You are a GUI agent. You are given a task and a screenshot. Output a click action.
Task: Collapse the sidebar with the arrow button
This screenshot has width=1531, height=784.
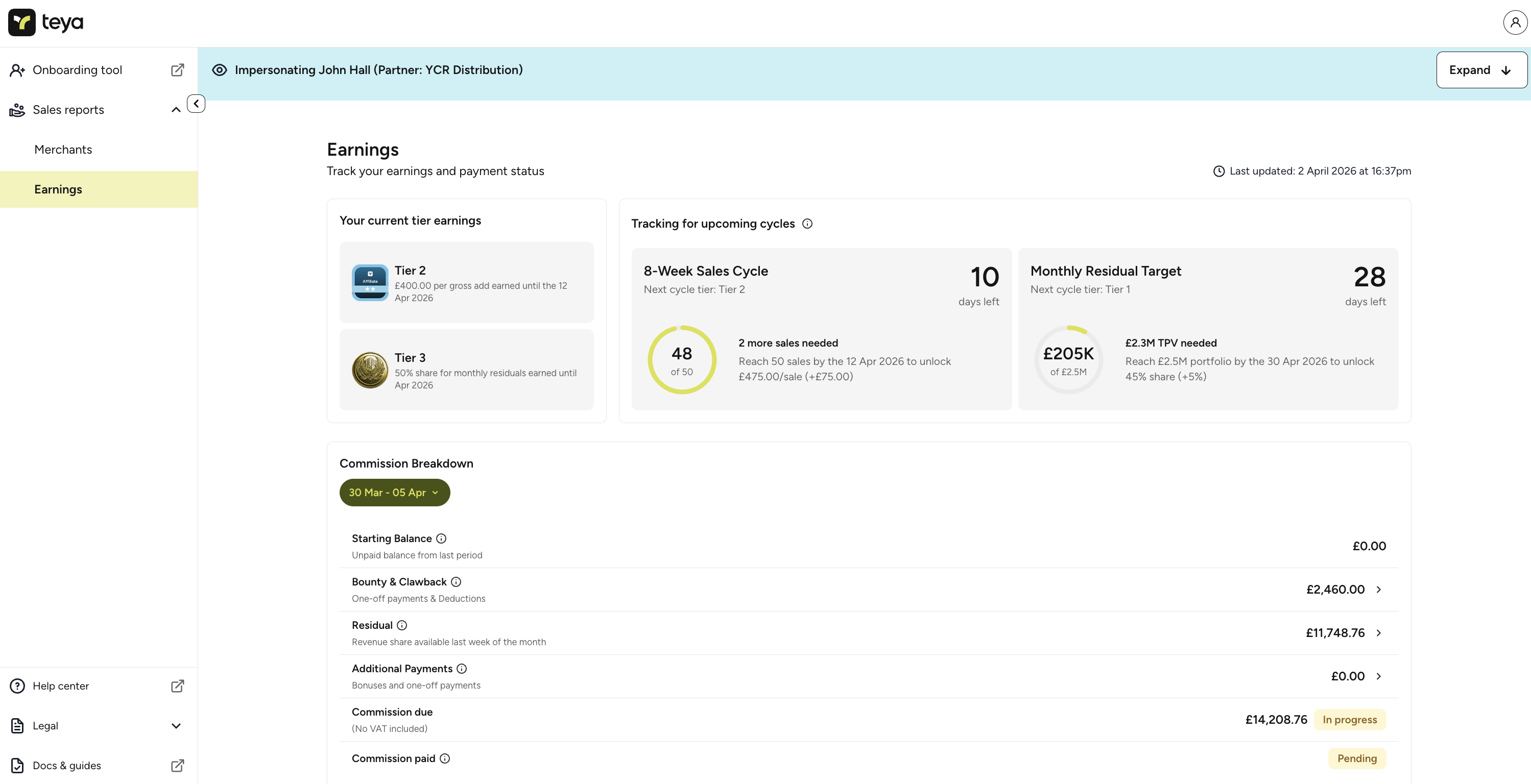(196, 103)
